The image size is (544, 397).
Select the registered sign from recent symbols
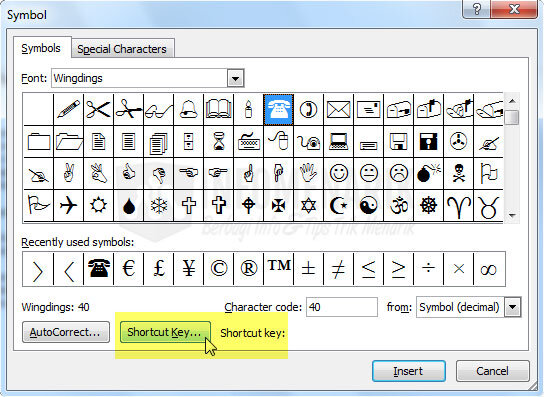[x=248, y=269]
